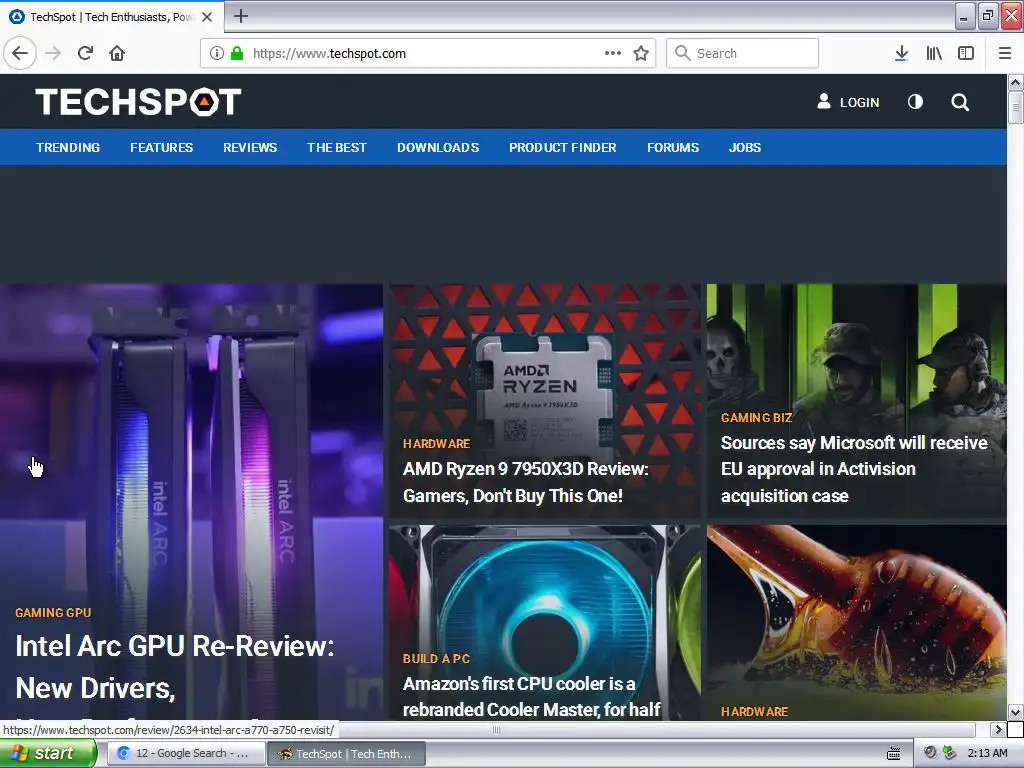Restore down the browser window
This screenshot has width=1024, height=768.
987,16
